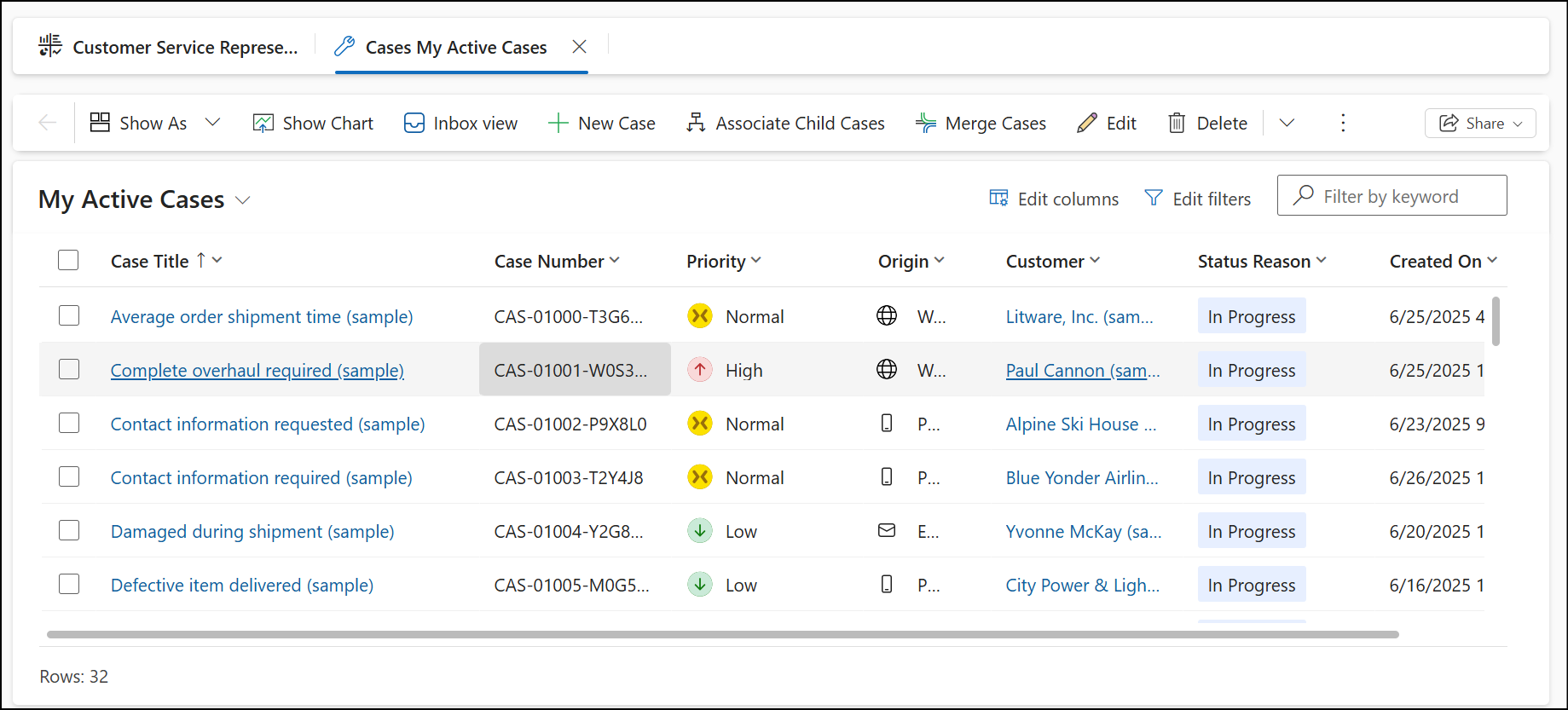Click the Show Chart icon
Viewport: 1568px width, 710px height.
pos(263,123)
